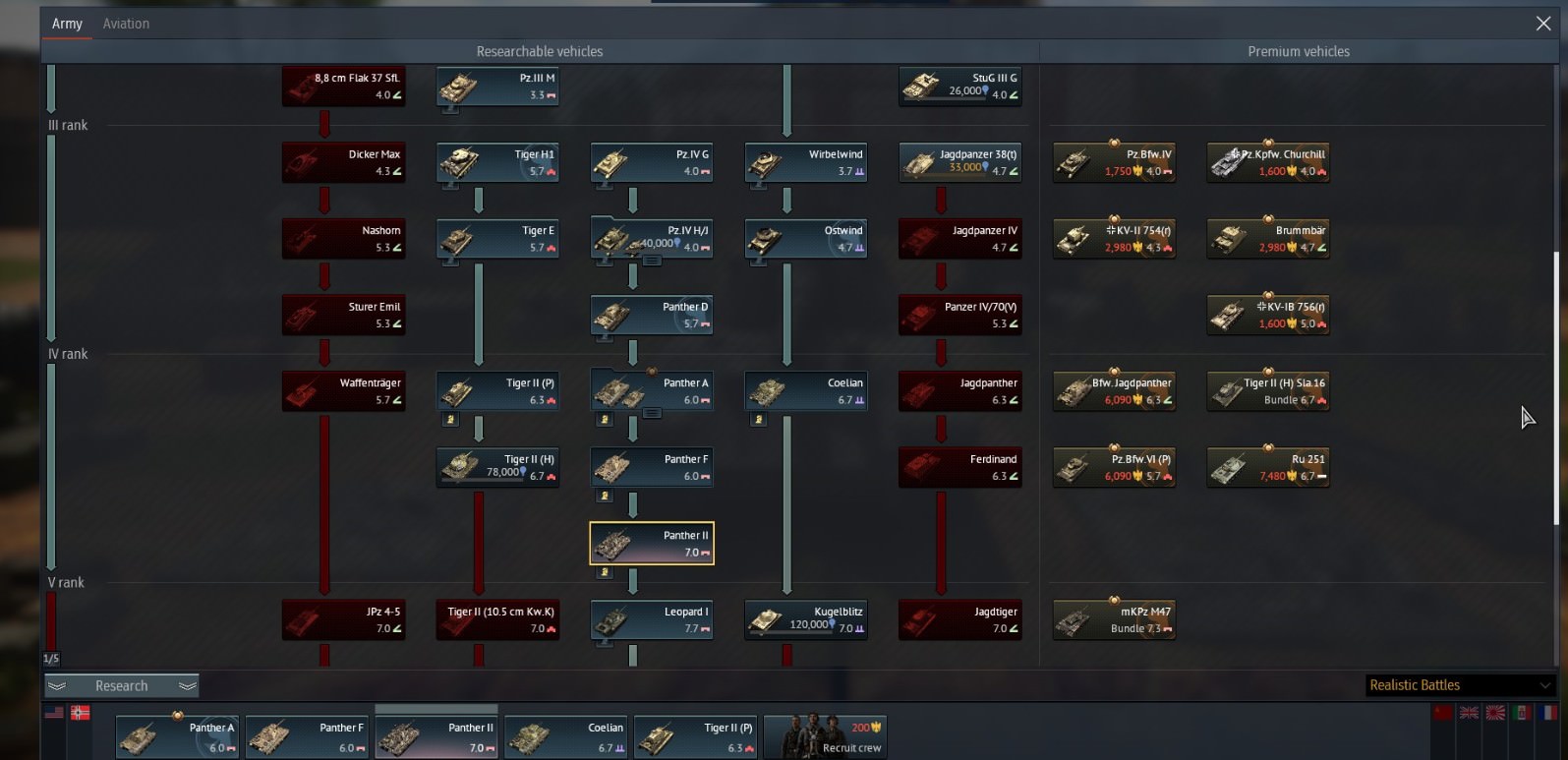The width and height of the screenshot is (1568, 760).
Task: Select the Tiger II (10.5 cm Kw.K) card
Action: 497,619
